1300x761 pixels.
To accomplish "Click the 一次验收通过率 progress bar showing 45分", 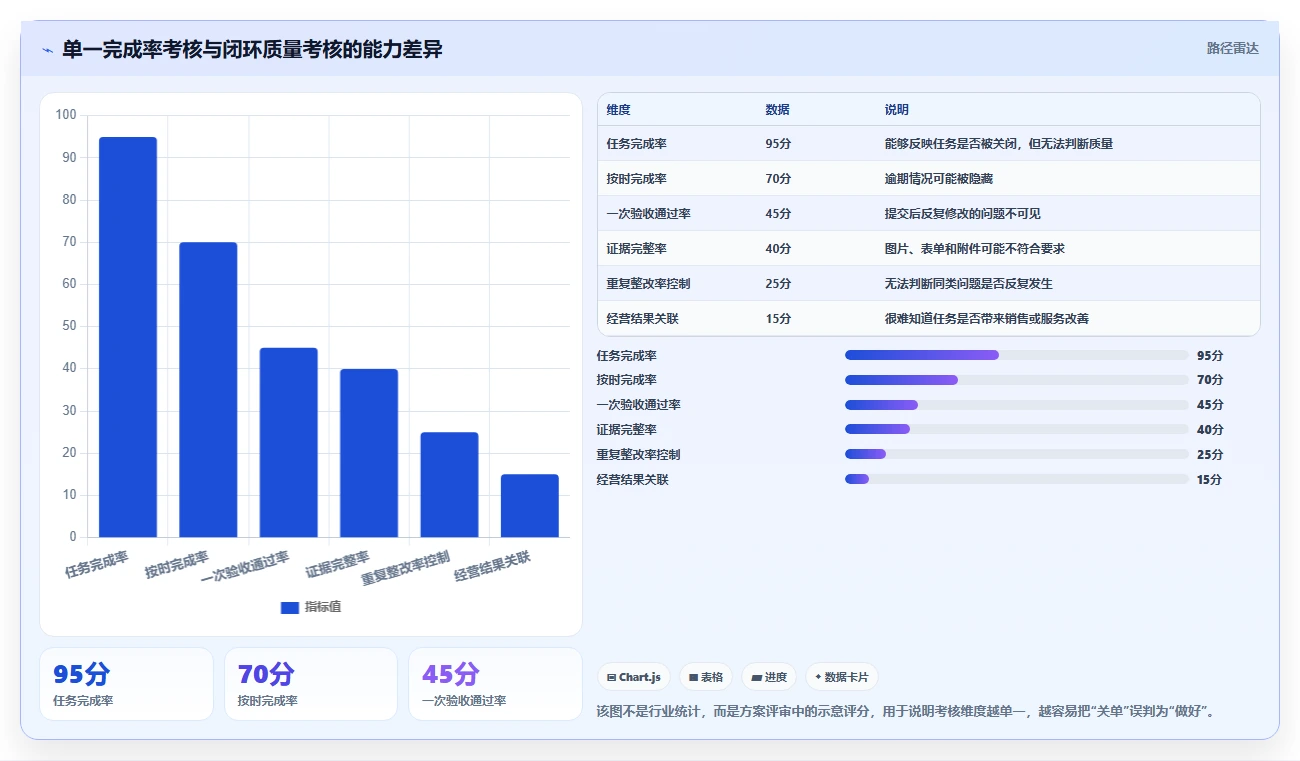I will click(1017, 405).
